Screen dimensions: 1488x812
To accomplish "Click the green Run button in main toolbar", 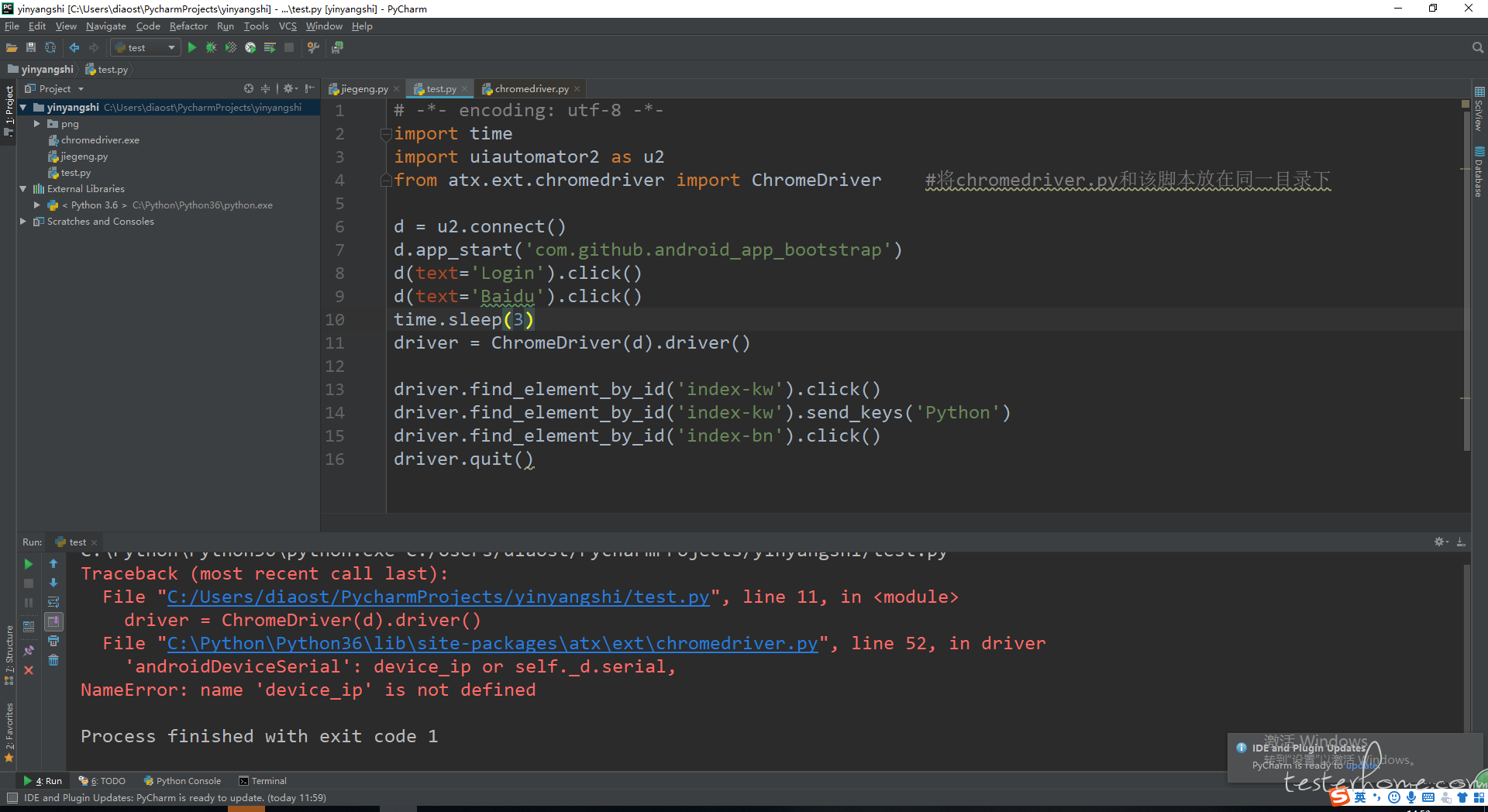I will click(x=192, y=48).
